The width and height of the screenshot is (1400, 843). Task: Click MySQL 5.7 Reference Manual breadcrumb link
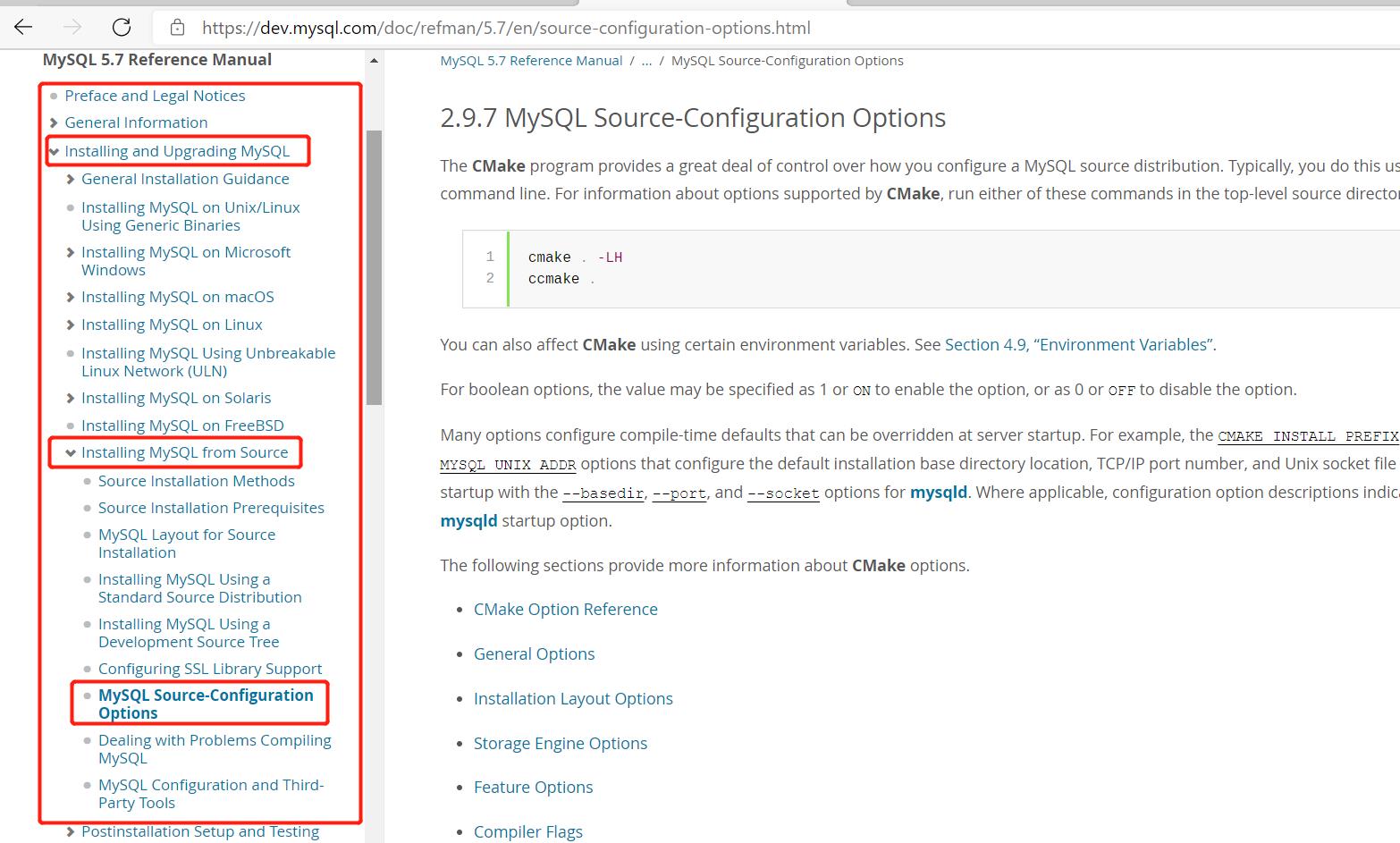click(531, 61)
